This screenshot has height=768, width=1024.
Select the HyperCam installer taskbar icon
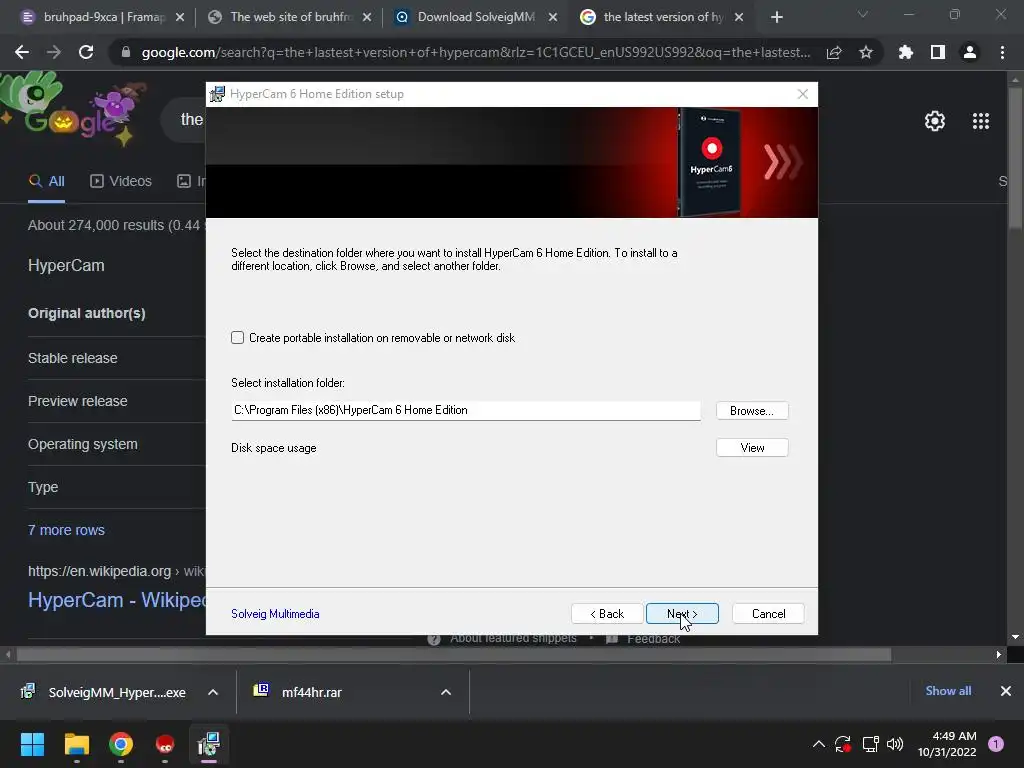209,744
